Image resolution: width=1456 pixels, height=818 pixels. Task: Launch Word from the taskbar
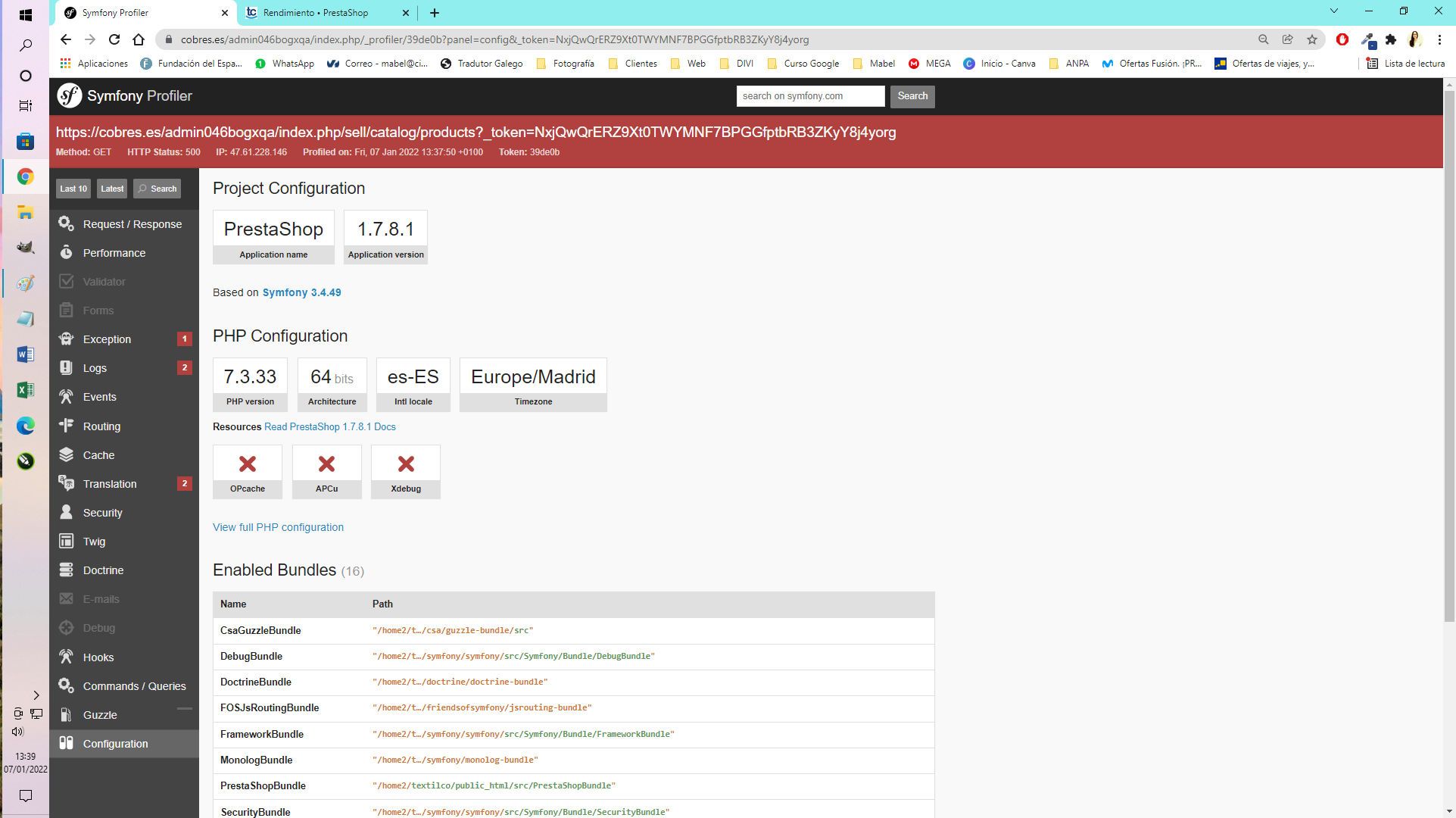[25, 354]
